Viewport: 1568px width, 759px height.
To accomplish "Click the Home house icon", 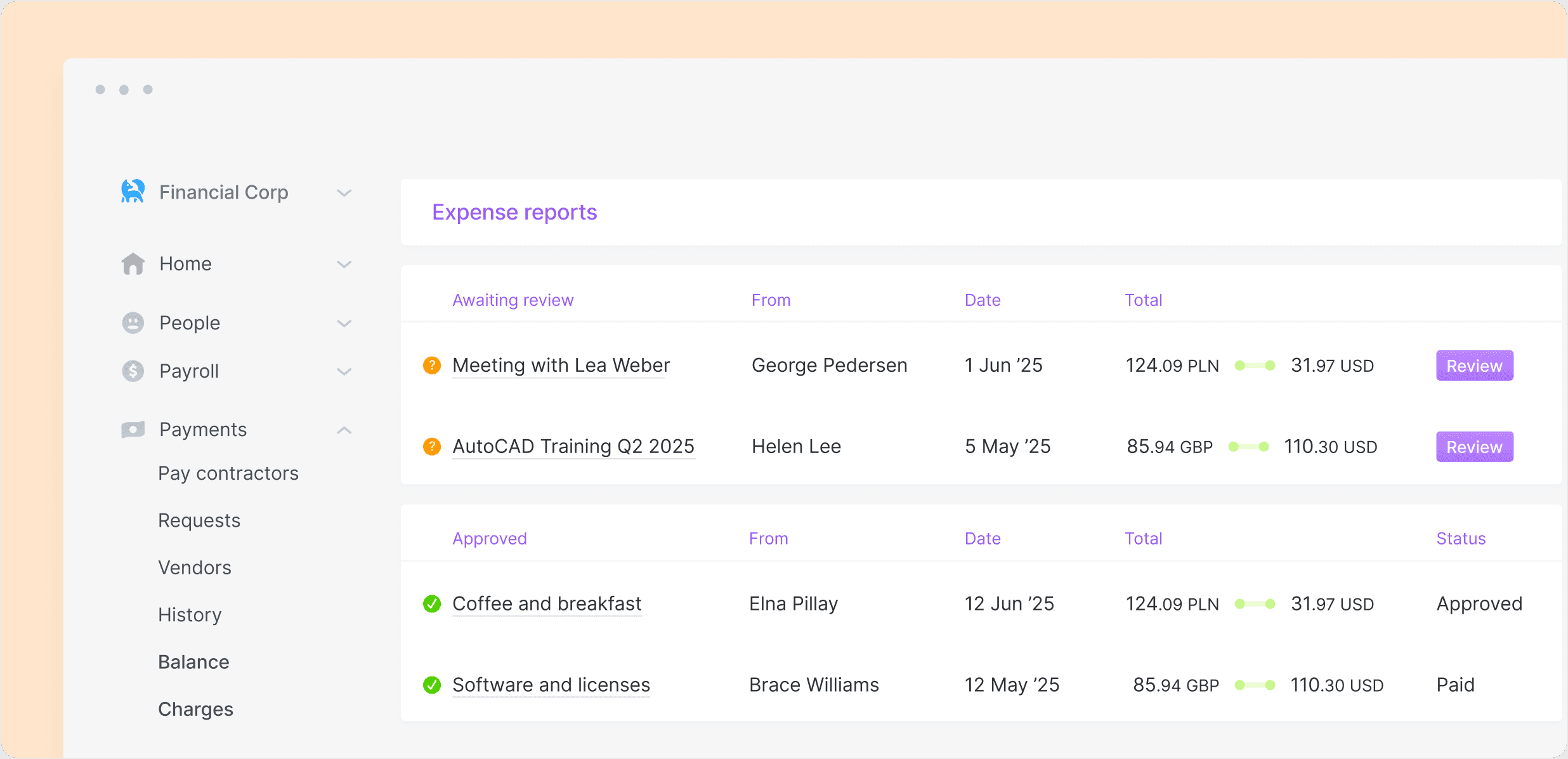I will click(x=133, y=264).
